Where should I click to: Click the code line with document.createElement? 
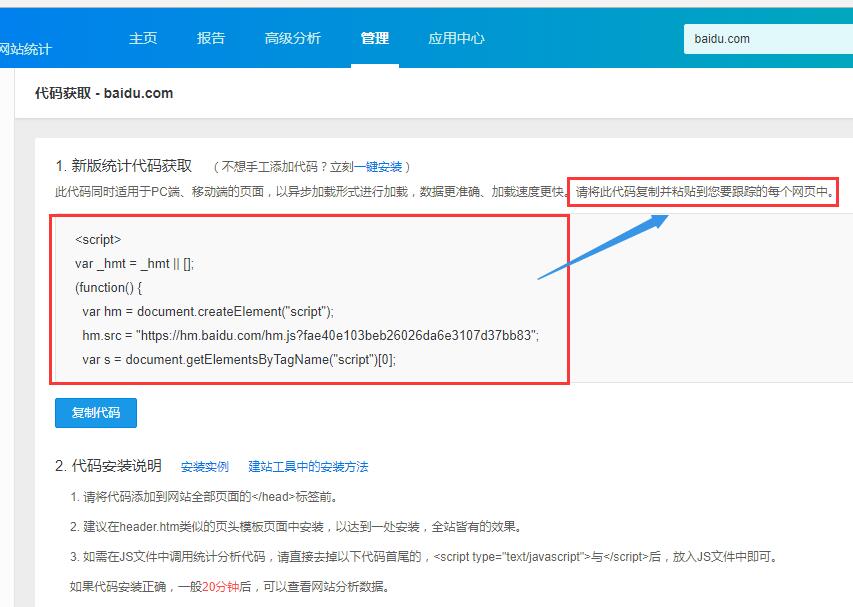208,312
